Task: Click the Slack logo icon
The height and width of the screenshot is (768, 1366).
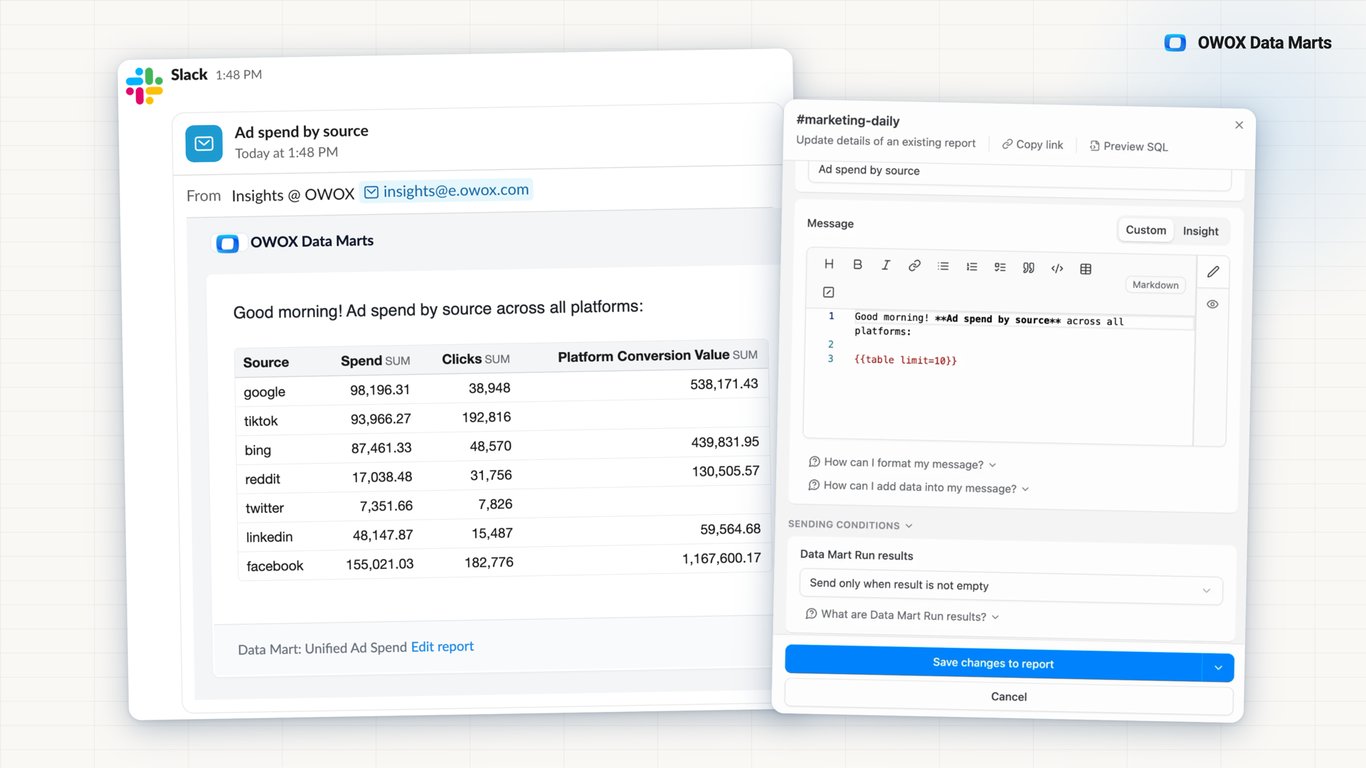Action: (144, 86)
